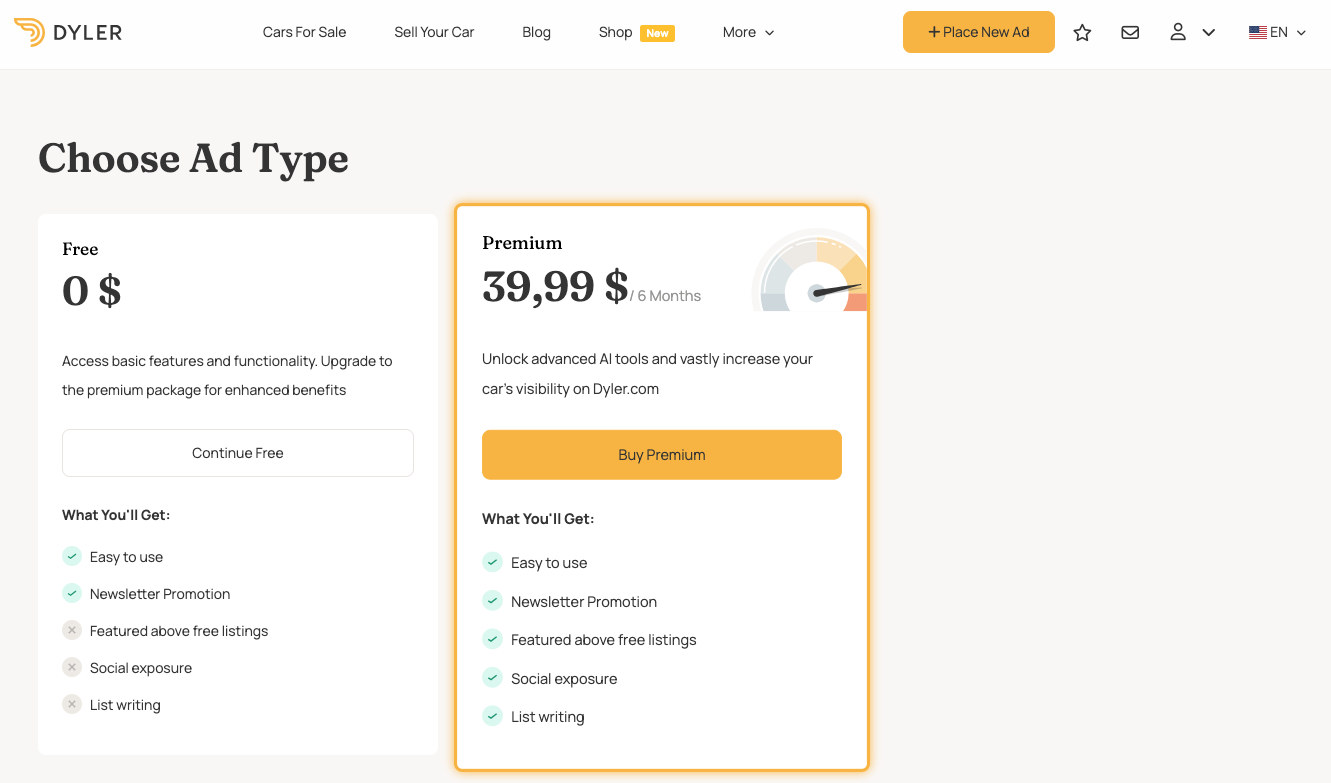Screen dimensions: 1331x783
Task: Choose Continue Free button
Action: (238, 453)
